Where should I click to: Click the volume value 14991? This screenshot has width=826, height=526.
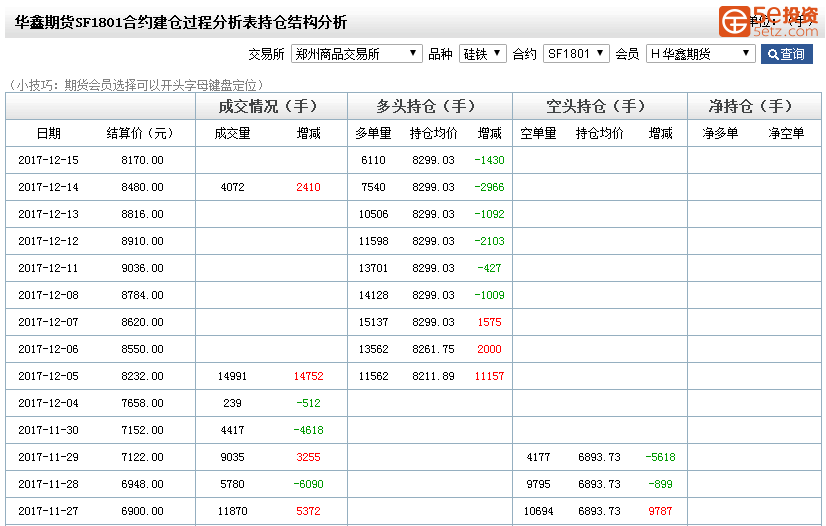coord(232,376)
